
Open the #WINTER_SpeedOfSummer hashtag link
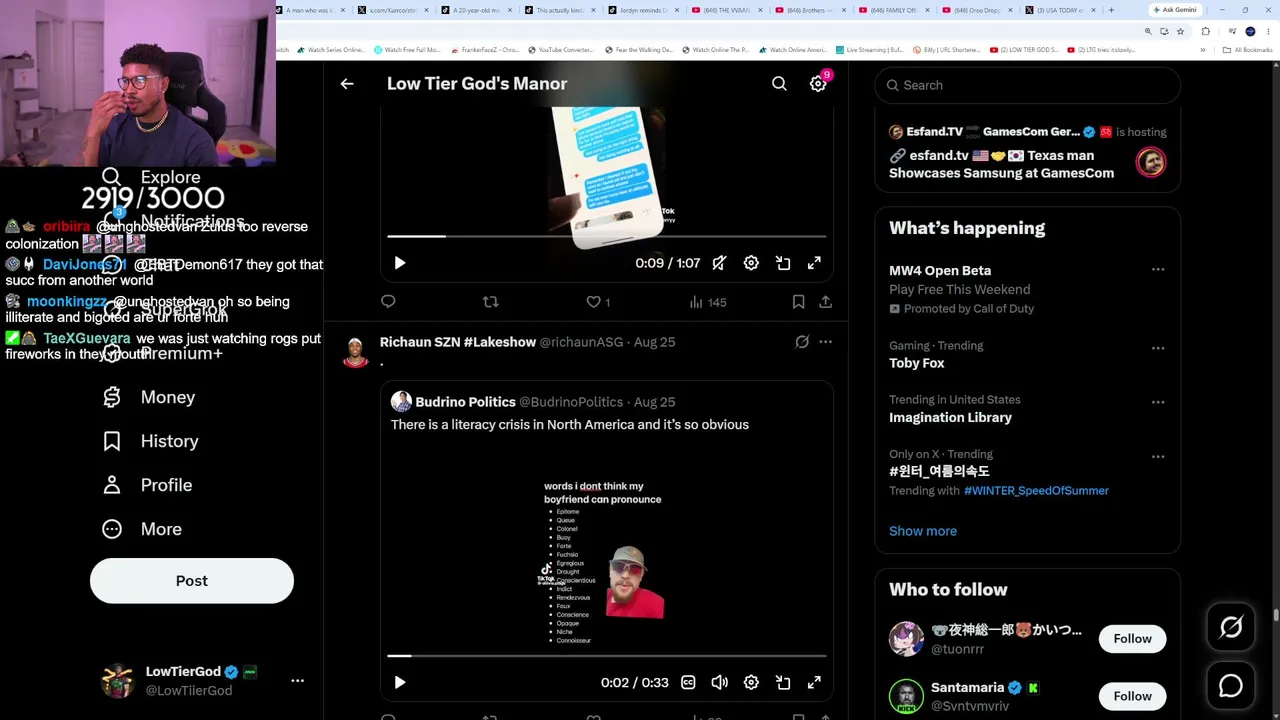[1036, 491]
